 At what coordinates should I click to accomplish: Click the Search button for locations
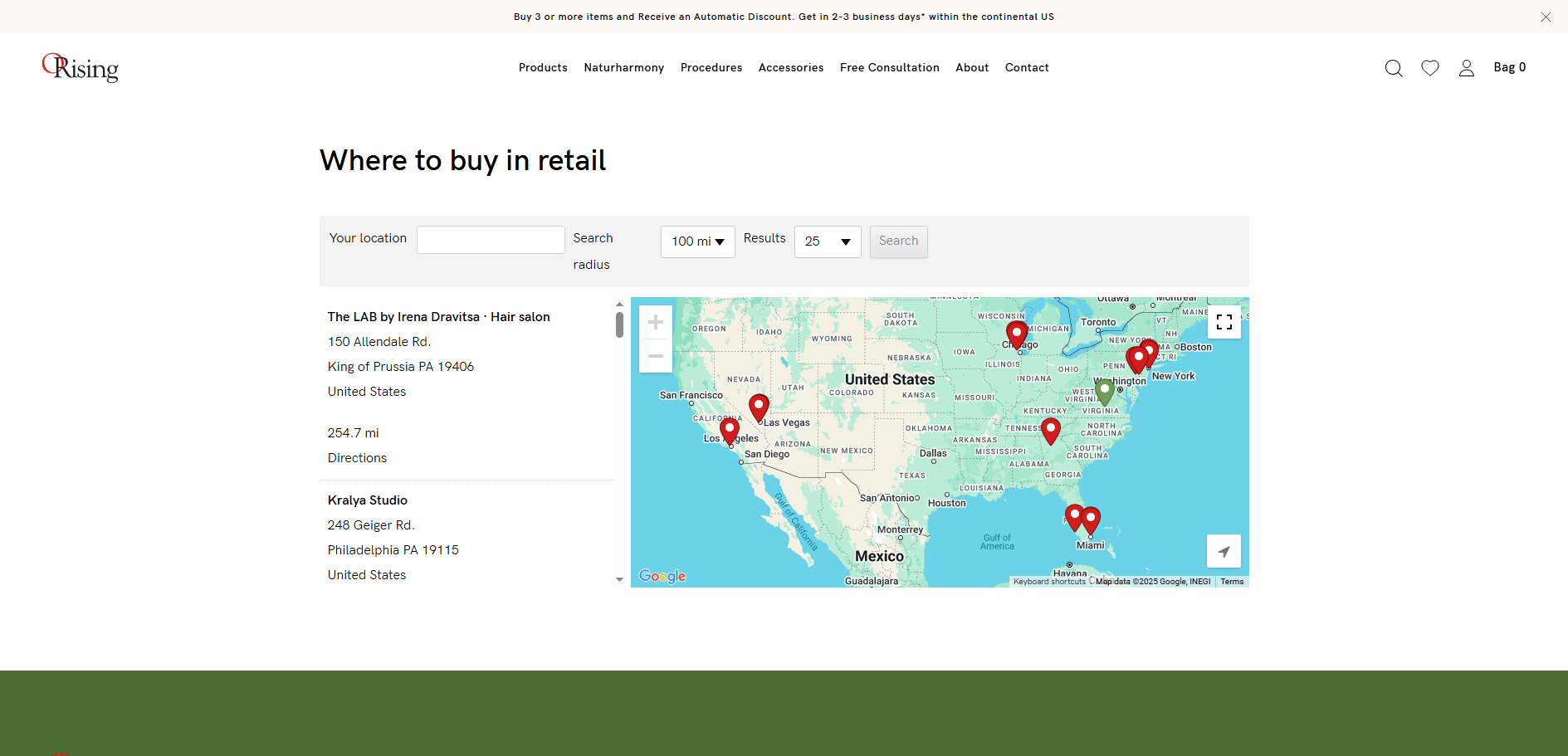899,241
